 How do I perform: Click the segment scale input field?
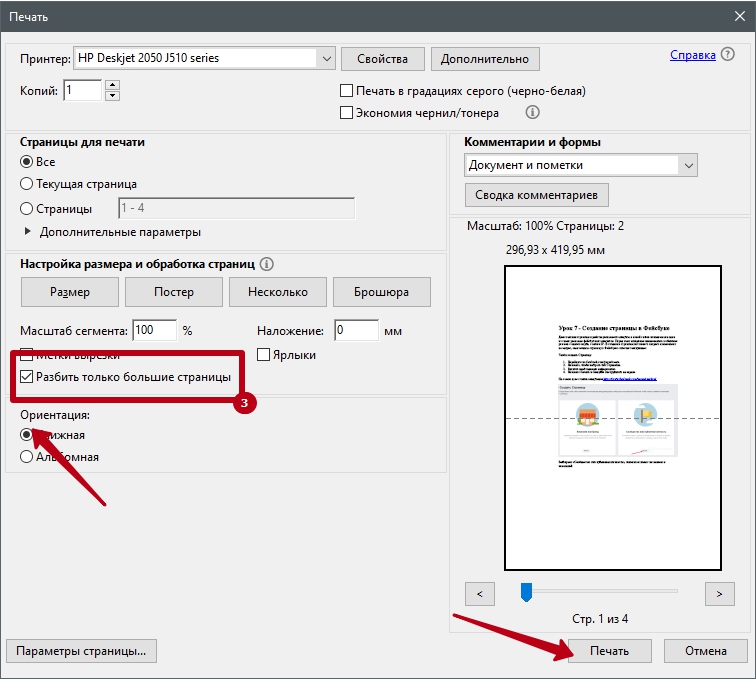tap(154, 330)
